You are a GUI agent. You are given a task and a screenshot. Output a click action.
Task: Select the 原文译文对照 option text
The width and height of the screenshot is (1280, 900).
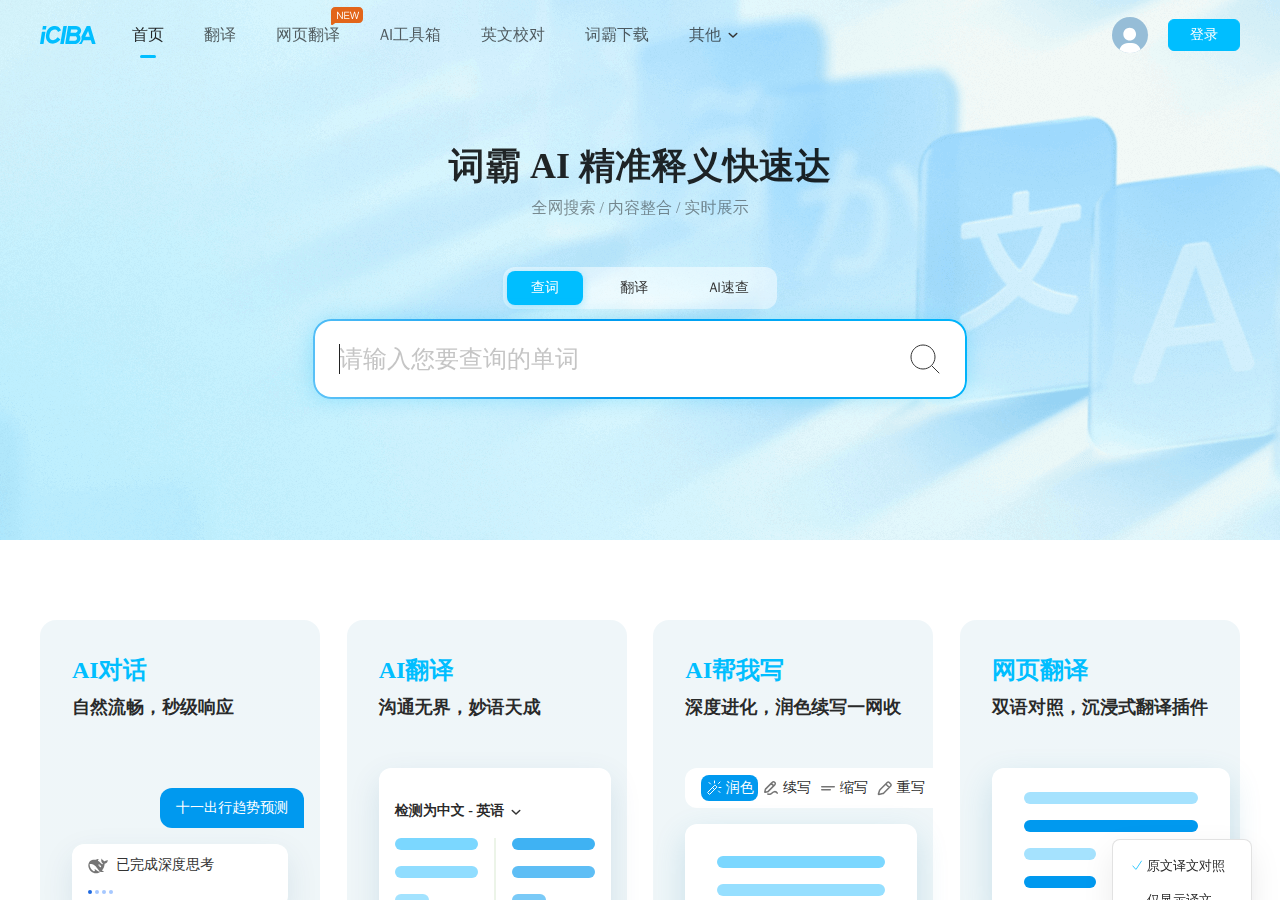coord(1186,866)
